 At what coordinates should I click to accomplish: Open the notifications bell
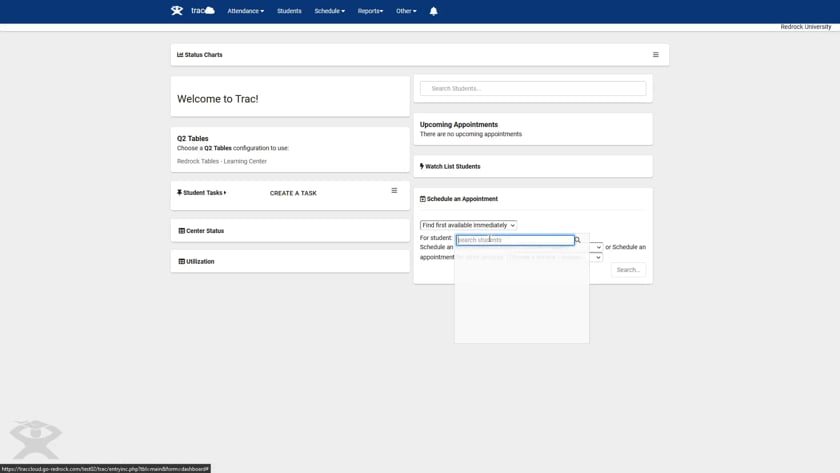pos(433,11)
